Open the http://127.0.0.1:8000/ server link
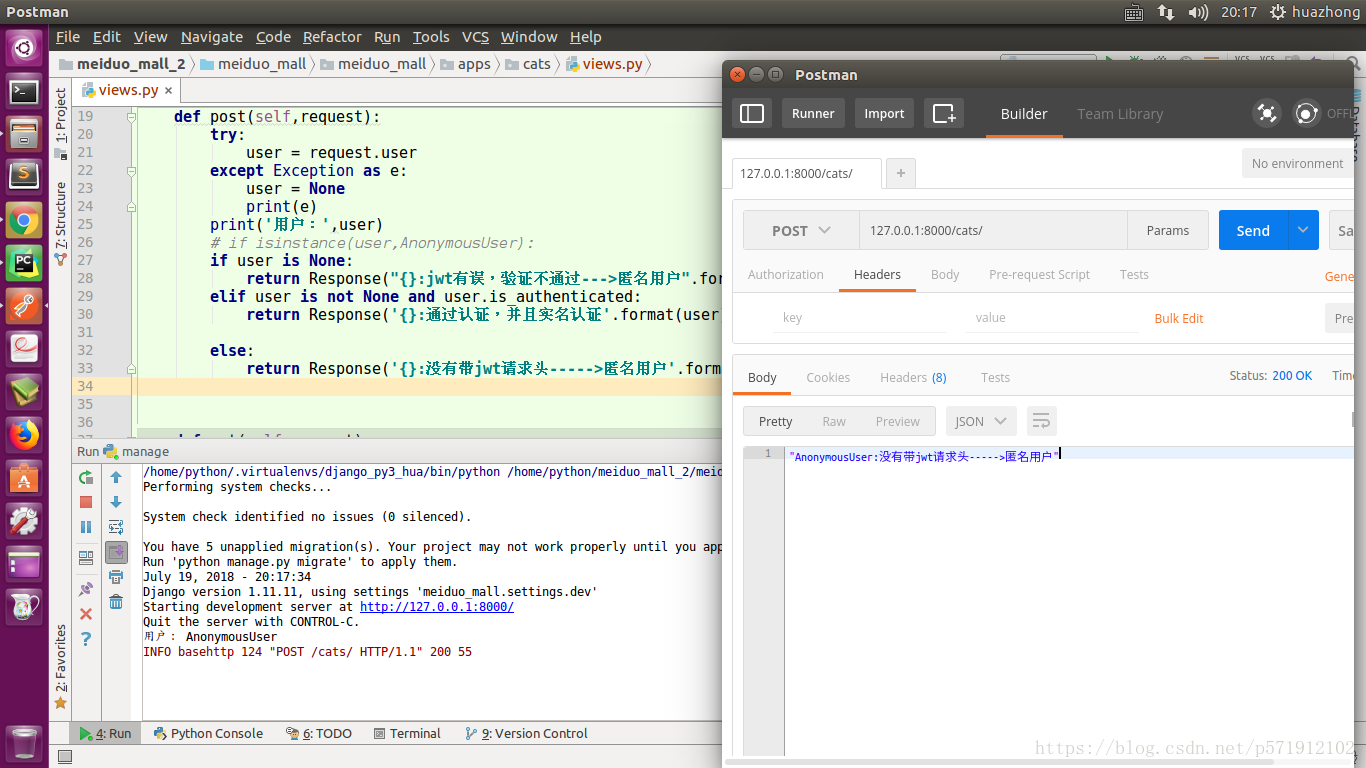Viewport: 1366px width, 768px height. [x=437, y=607]
